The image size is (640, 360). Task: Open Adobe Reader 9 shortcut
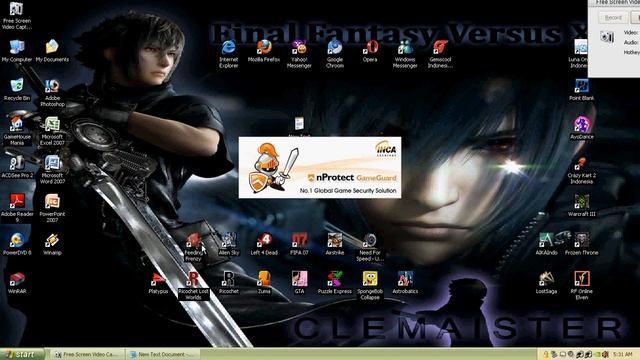pos(17,209)
